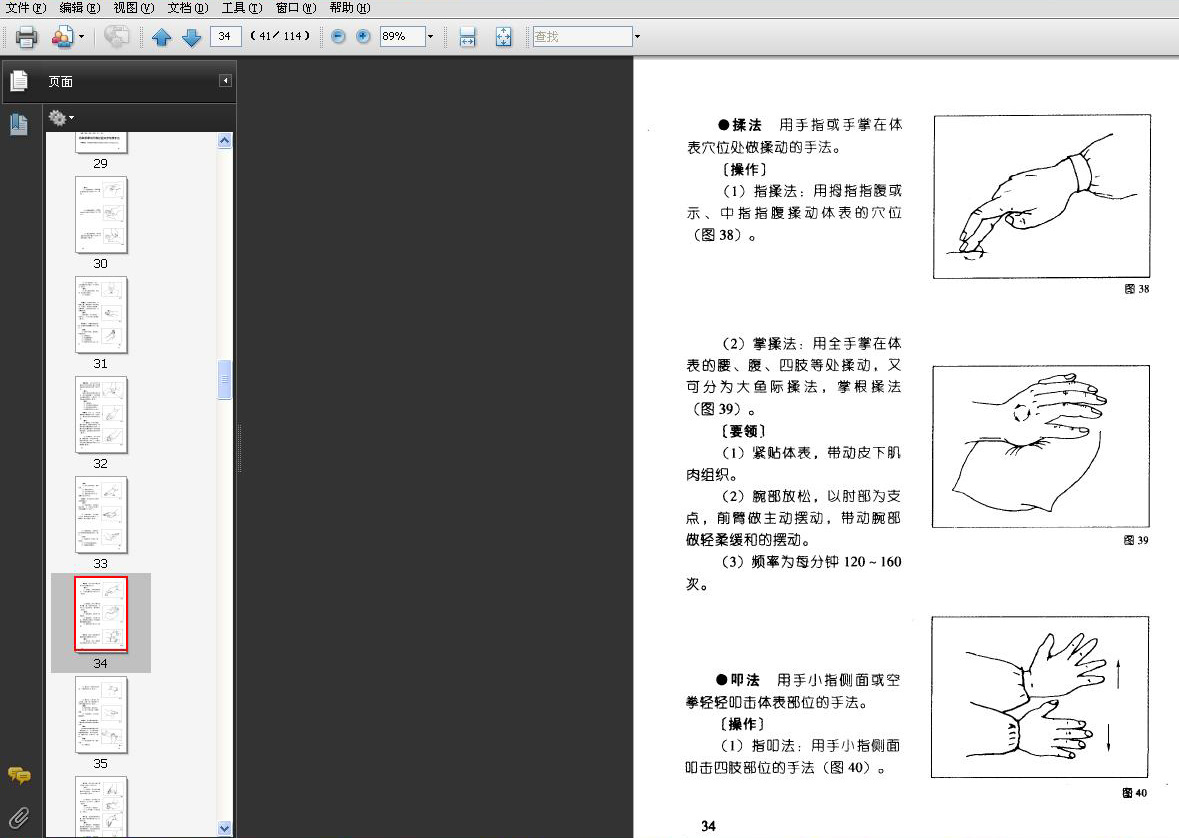Click the fit width scrolling icon
Image resolution: width=1179 pixels, height=838 pixels.
(x=467, y=36)
